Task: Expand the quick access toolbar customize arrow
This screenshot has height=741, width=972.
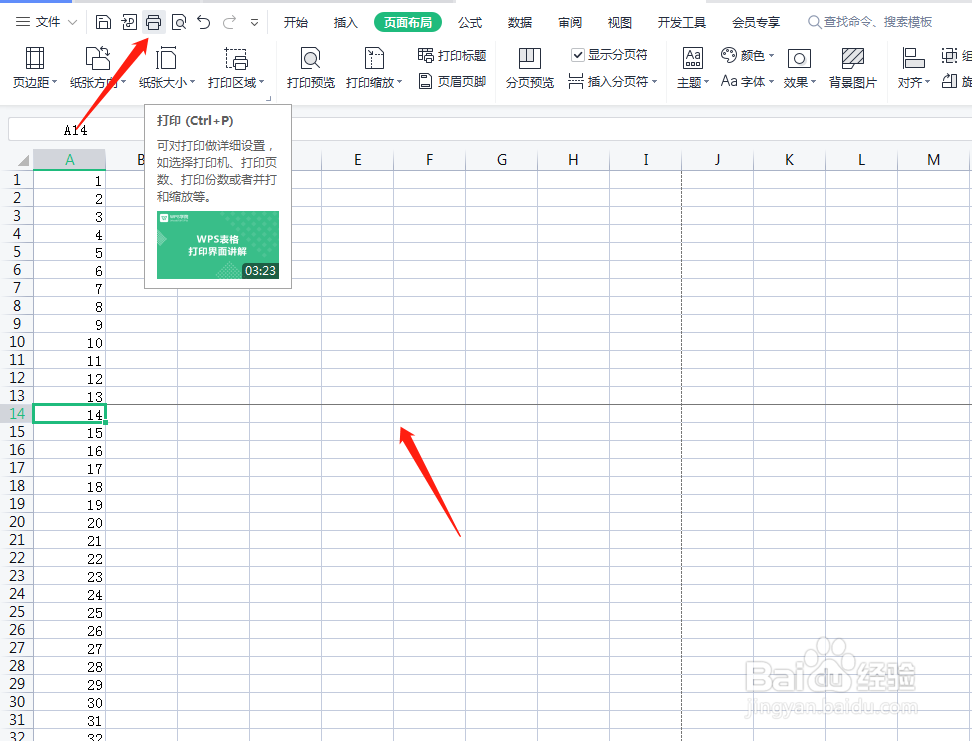Action: pyautogui.click(x=254, y=23)
